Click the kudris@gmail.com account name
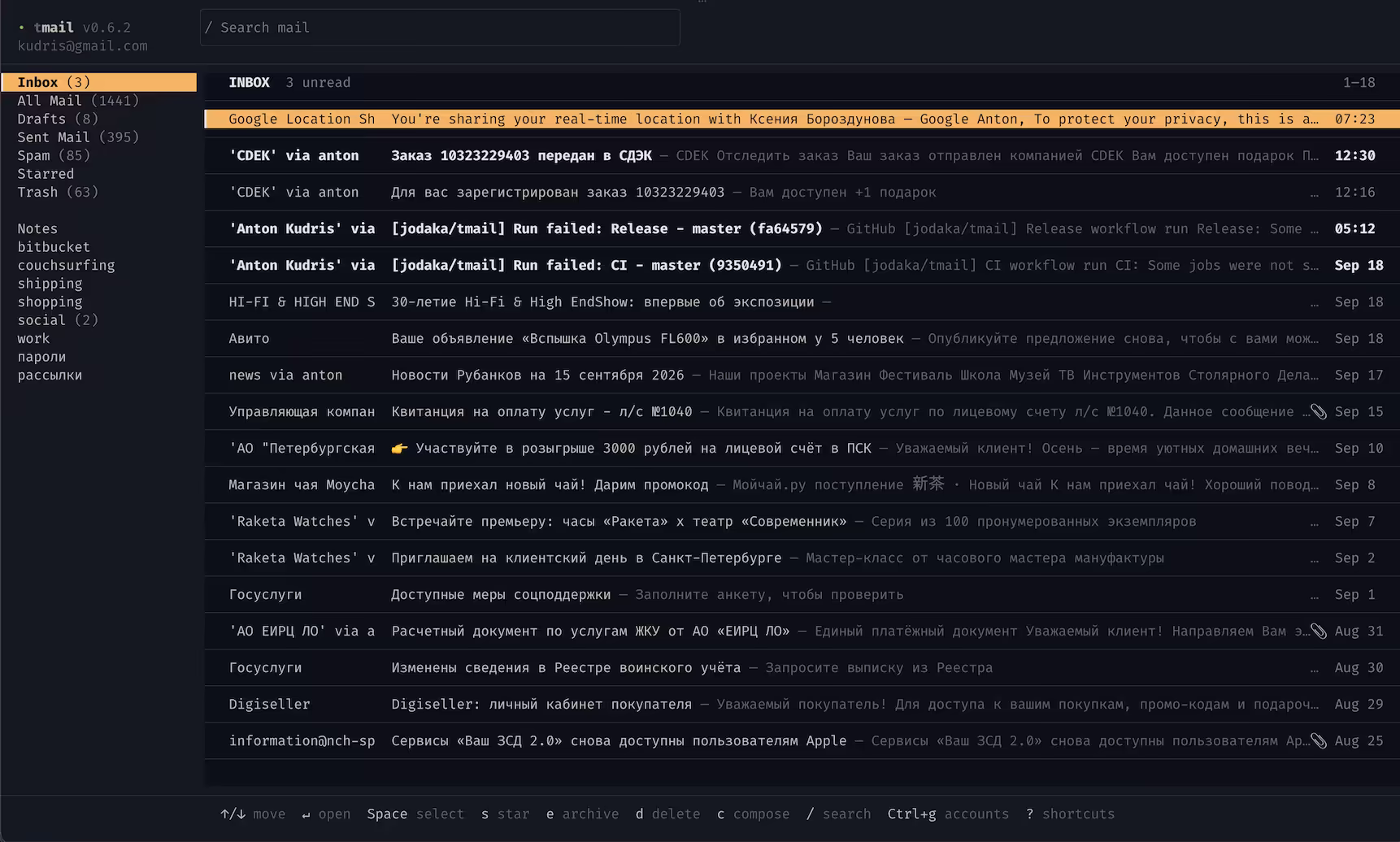Screen dimensions: 1400x842 point(82,46)
